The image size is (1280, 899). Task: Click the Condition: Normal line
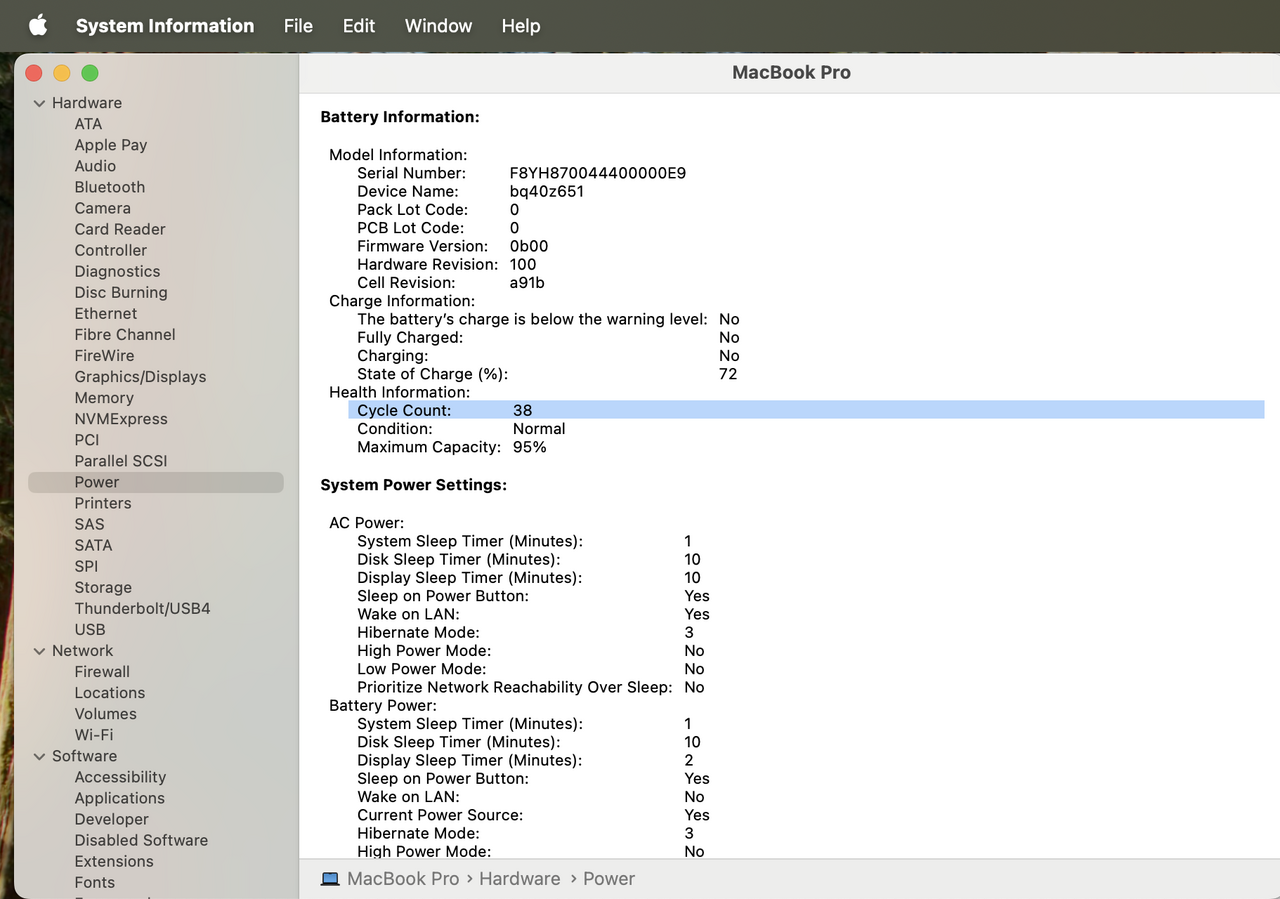coord(461,428)
